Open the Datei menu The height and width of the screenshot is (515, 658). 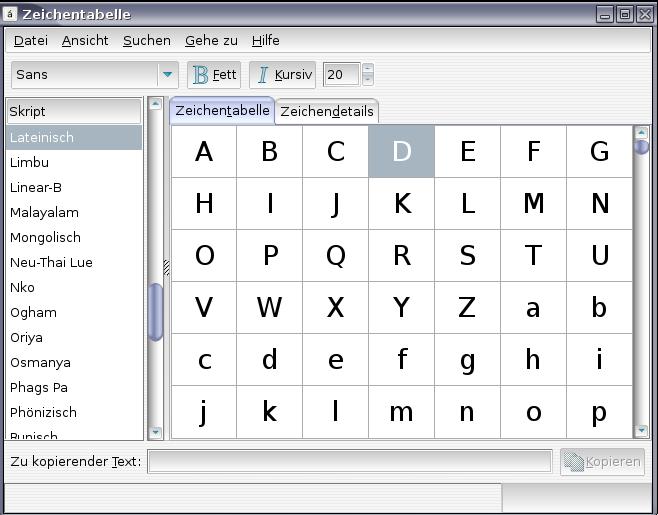click(x=31, y=40)
